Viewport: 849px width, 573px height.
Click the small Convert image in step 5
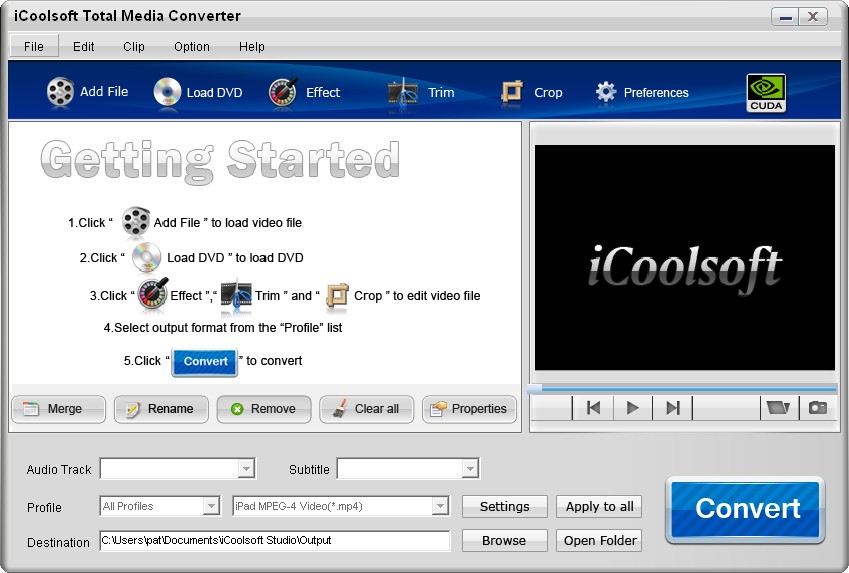click(205, 362)
